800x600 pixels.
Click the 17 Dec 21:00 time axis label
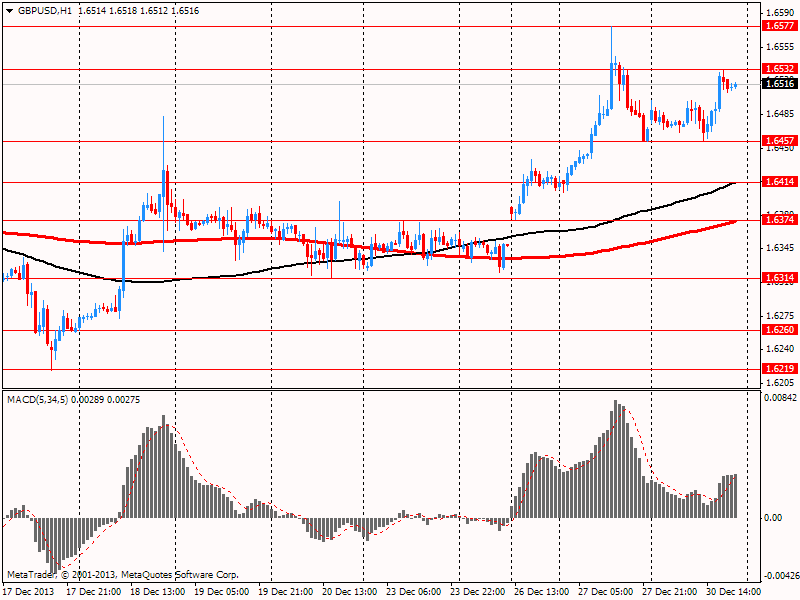94,592
